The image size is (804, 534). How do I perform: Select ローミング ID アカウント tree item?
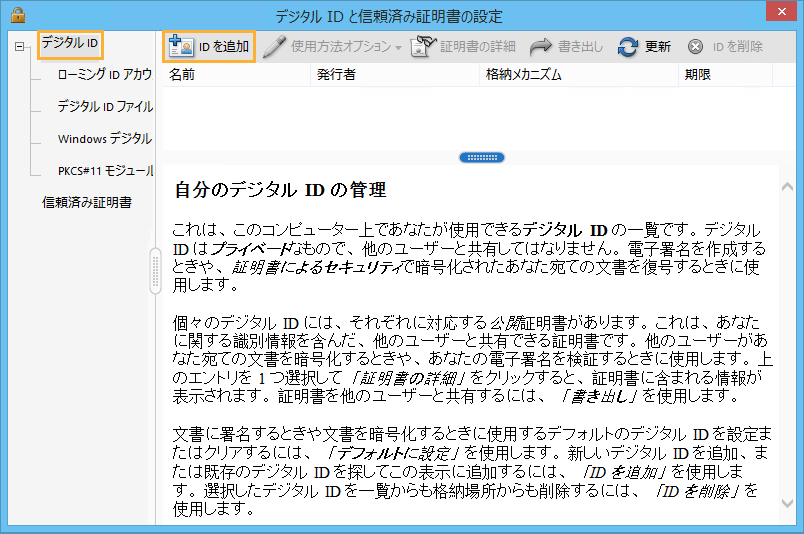[105, 74]
